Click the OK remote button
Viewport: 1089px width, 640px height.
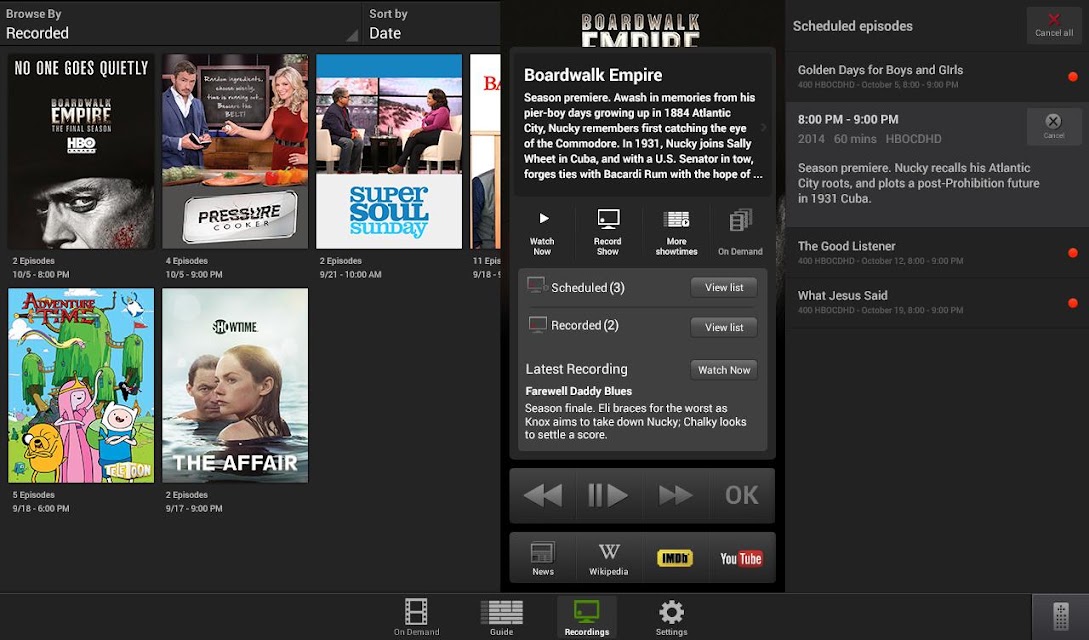tap(741, 495)
